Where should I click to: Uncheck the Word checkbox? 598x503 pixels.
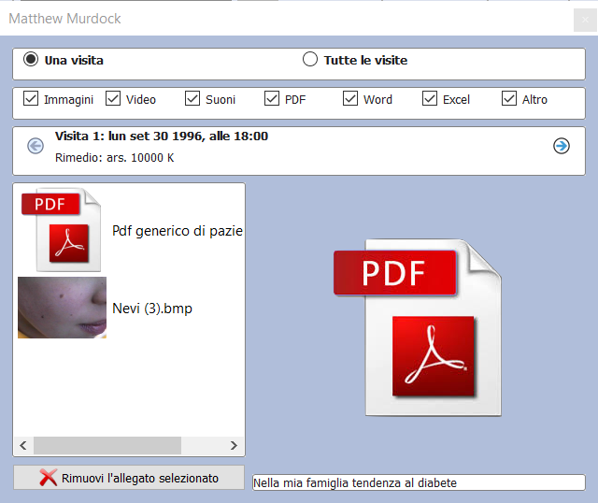350,98
